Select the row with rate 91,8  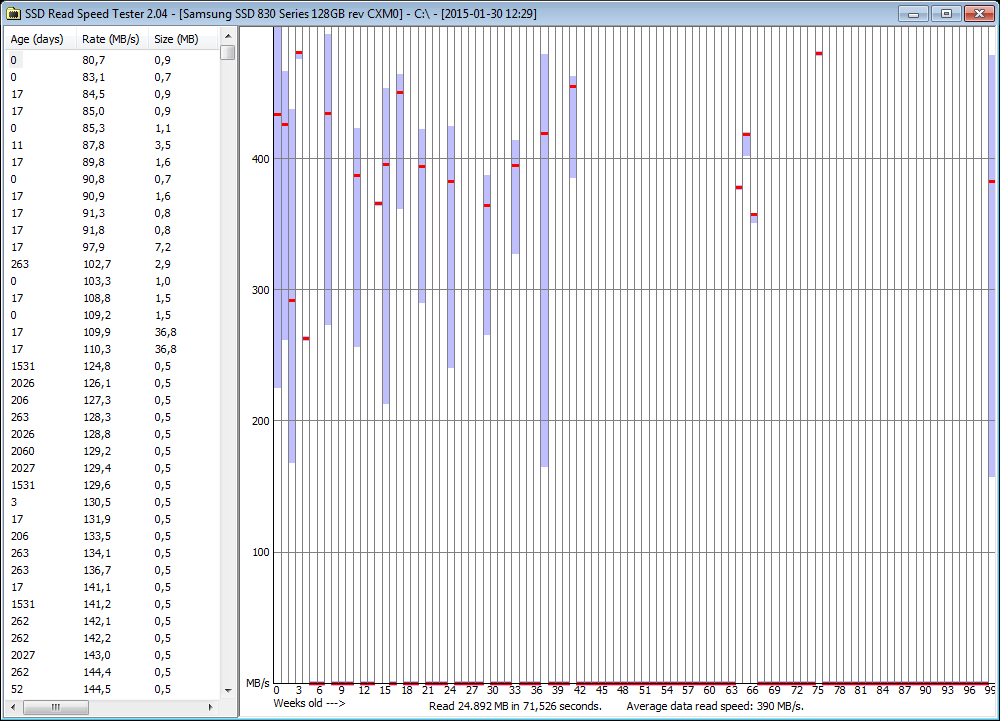112,230
